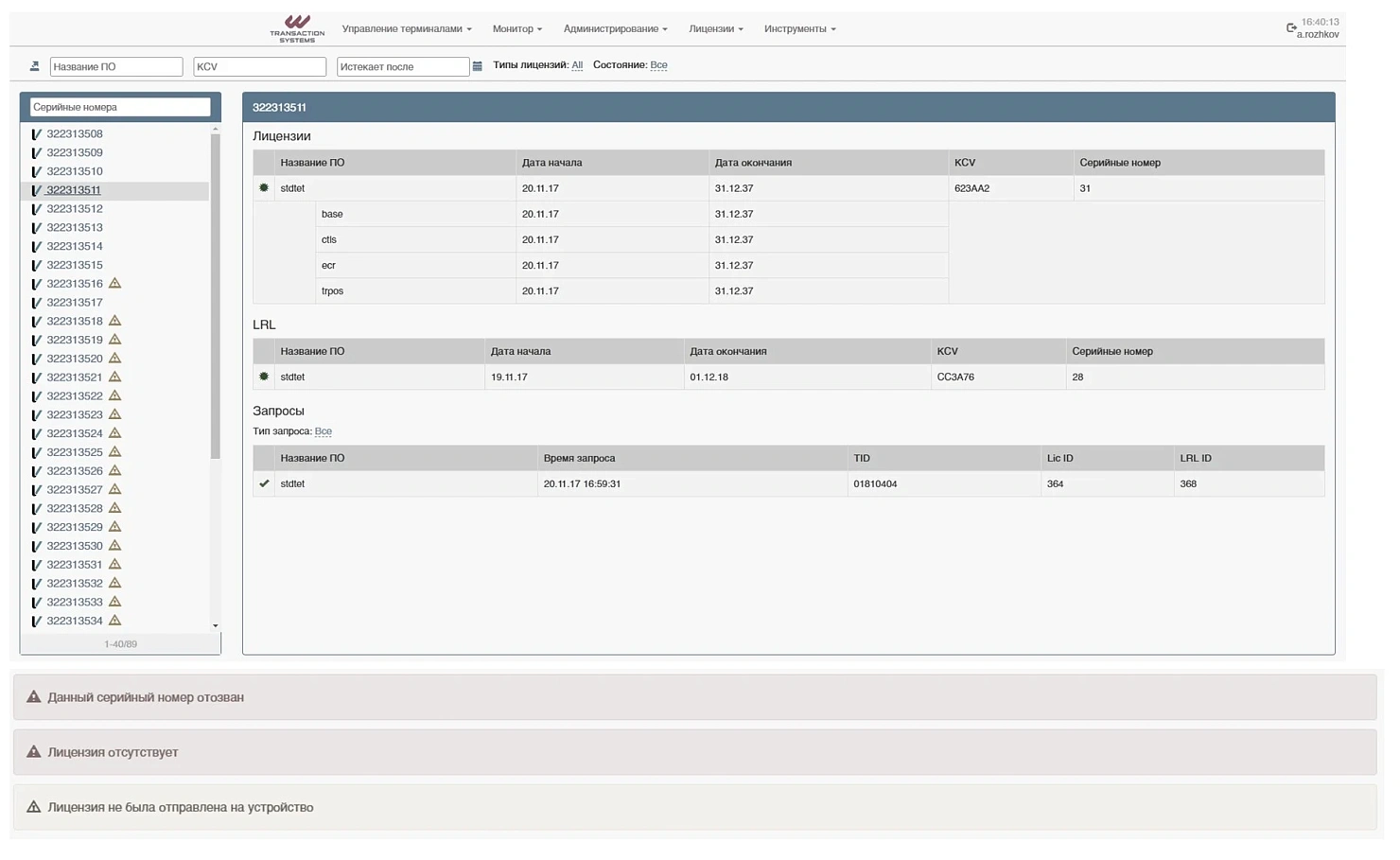Screen dimensions: 1400x860
Task: Click status icon in LRL stdtet row
Action: pos(264,377)
